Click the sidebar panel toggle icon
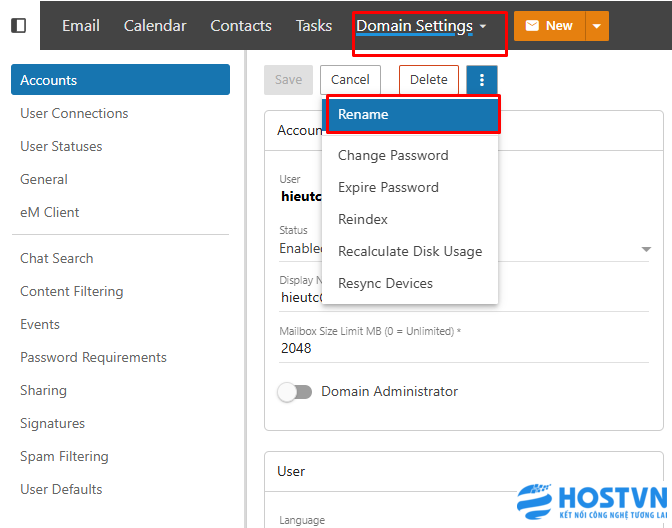Viewport: 672px width, 528px height. [18, 25]
